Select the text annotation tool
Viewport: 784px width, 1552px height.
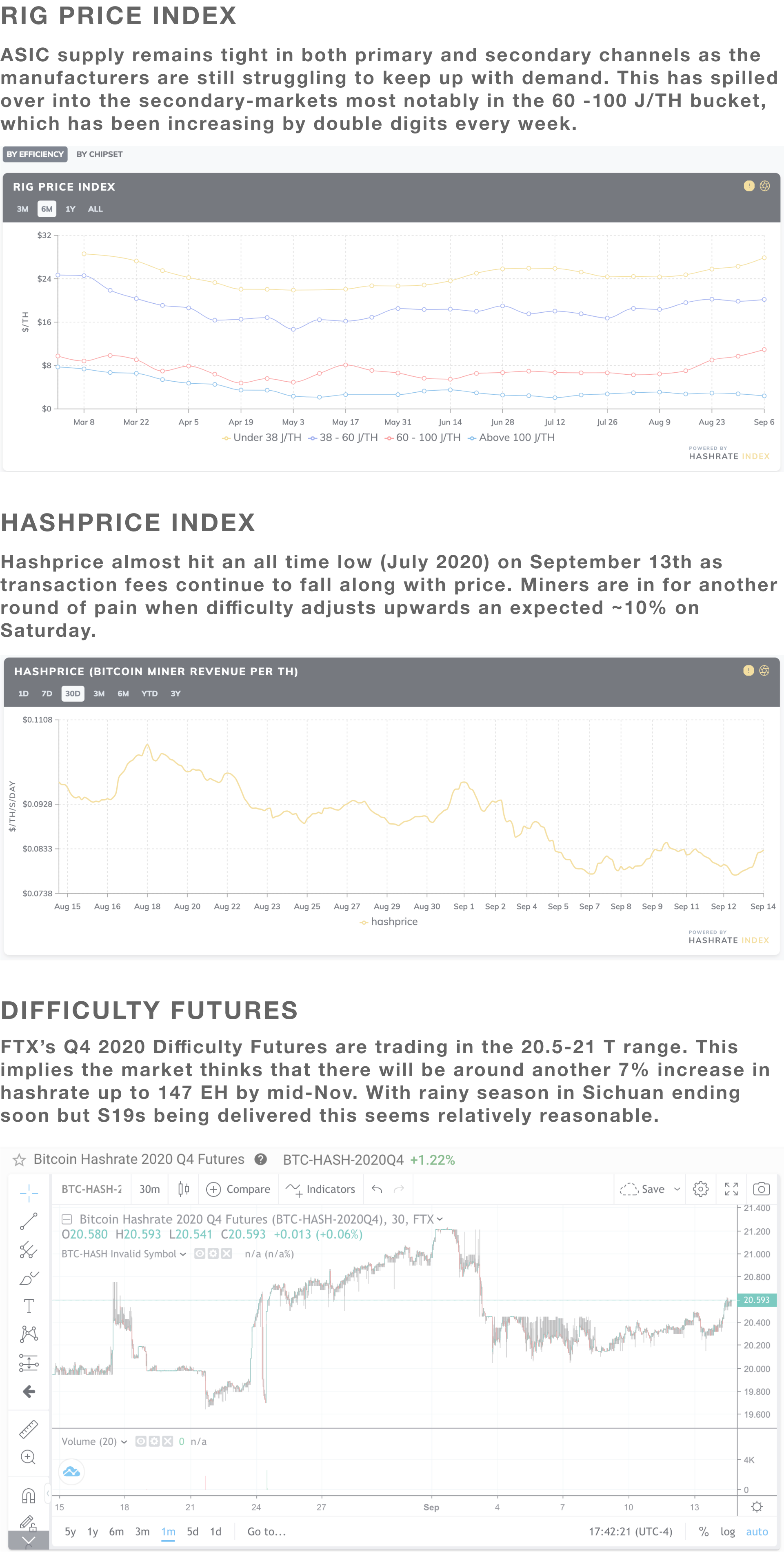[28, 1305]
